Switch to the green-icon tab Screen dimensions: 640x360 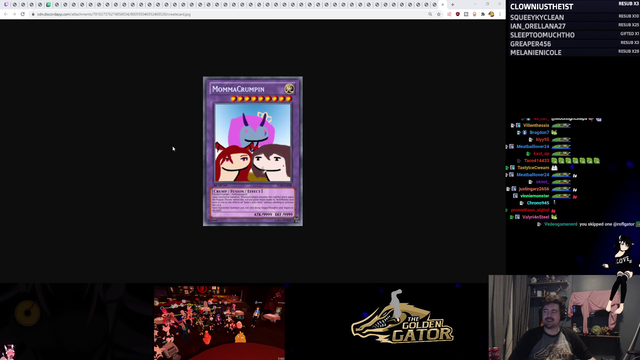point(48,4)
